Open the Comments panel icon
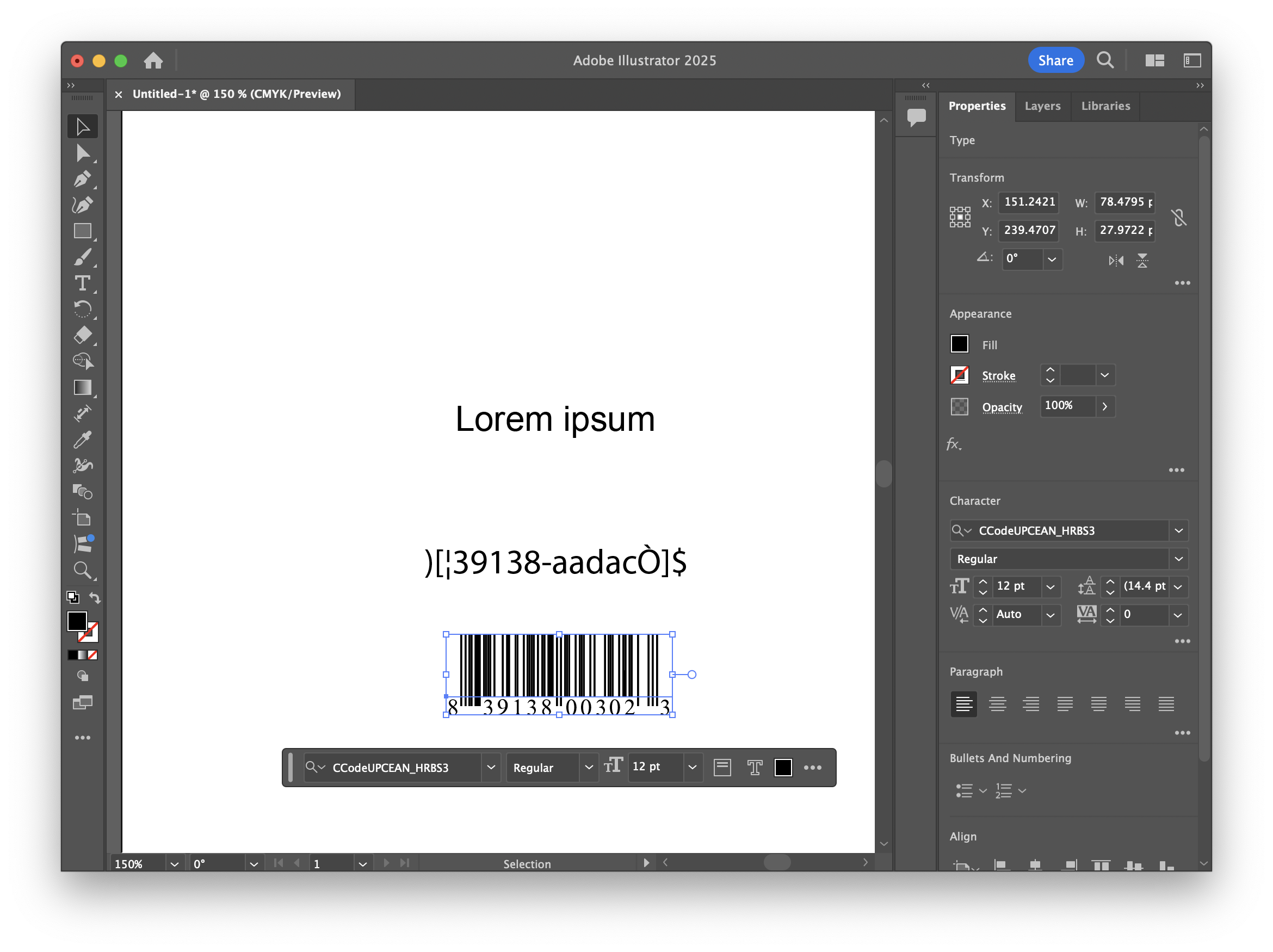This screenshot has width=1273, height=952. (x=916, y=118)
